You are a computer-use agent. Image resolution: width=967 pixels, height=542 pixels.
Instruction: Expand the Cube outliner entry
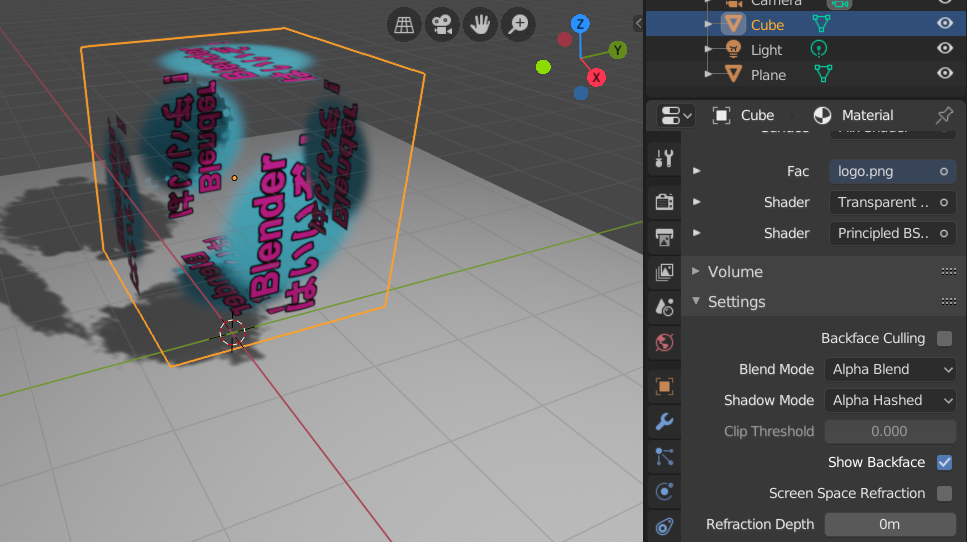click(709, 24)
